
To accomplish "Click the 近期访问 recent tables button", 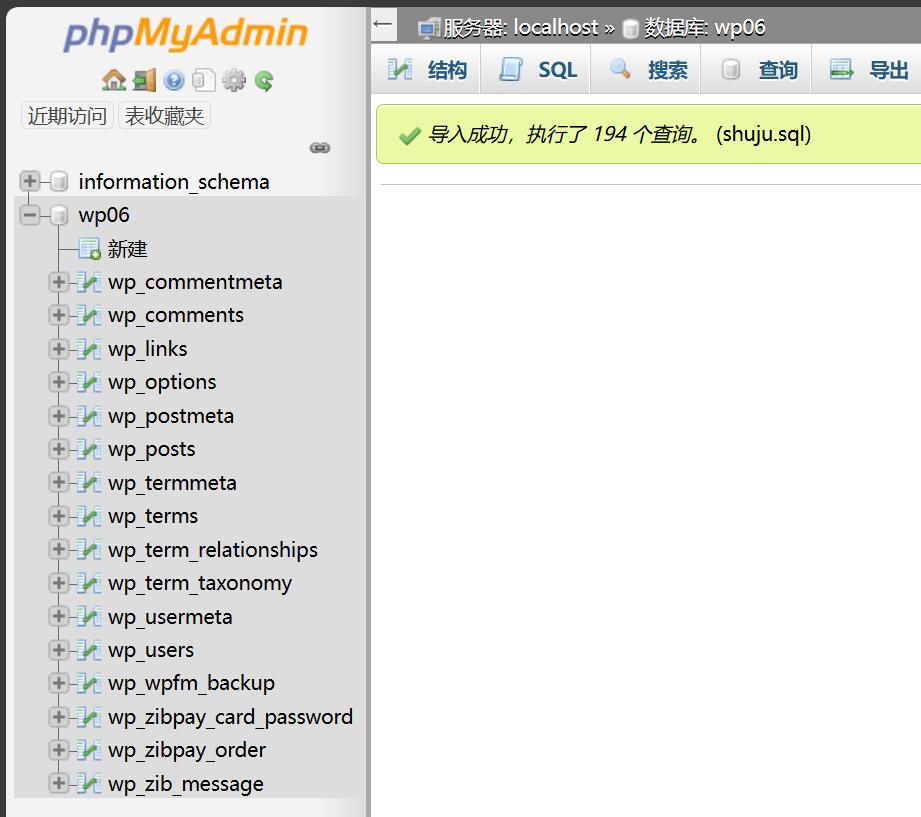I will (x=67, y=116).
